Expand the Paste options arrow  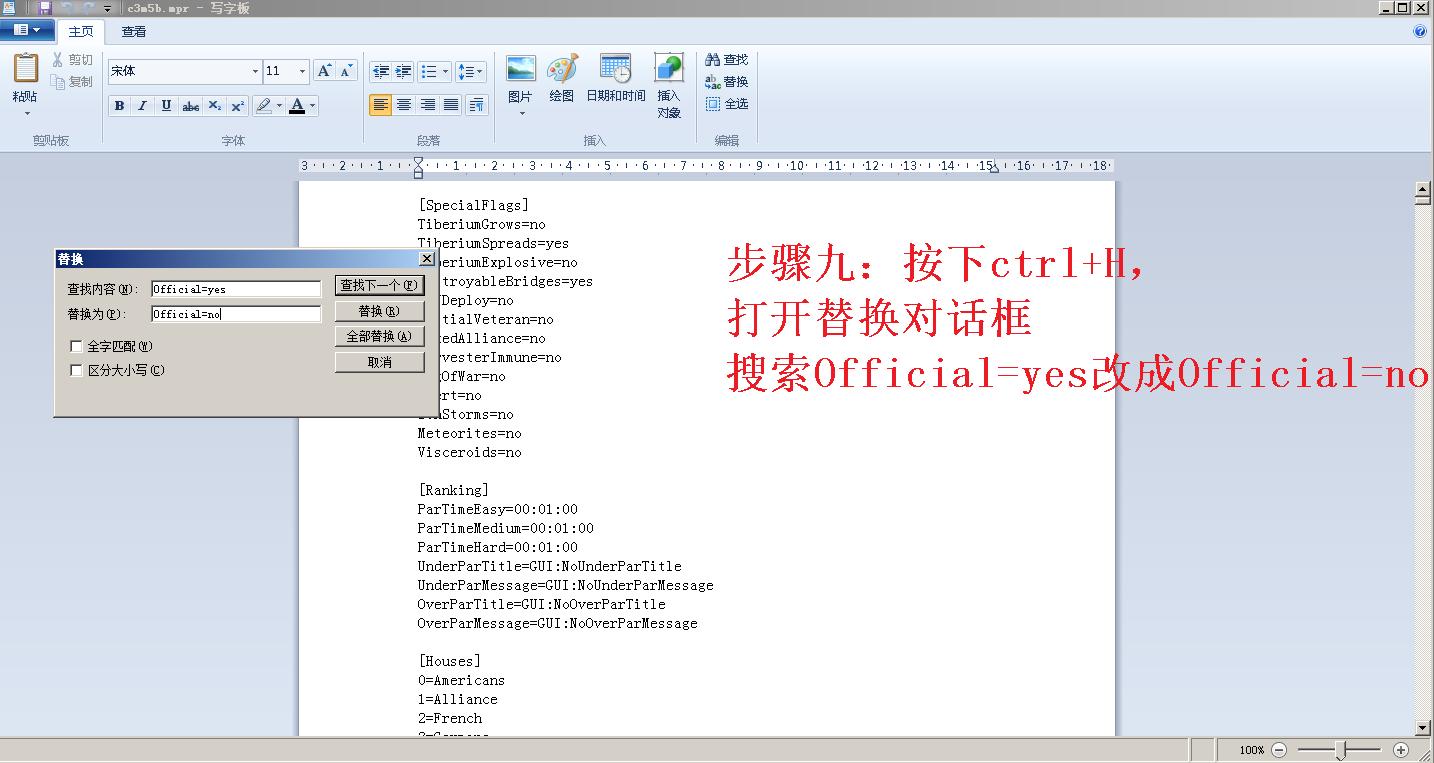tap(26, 113)
